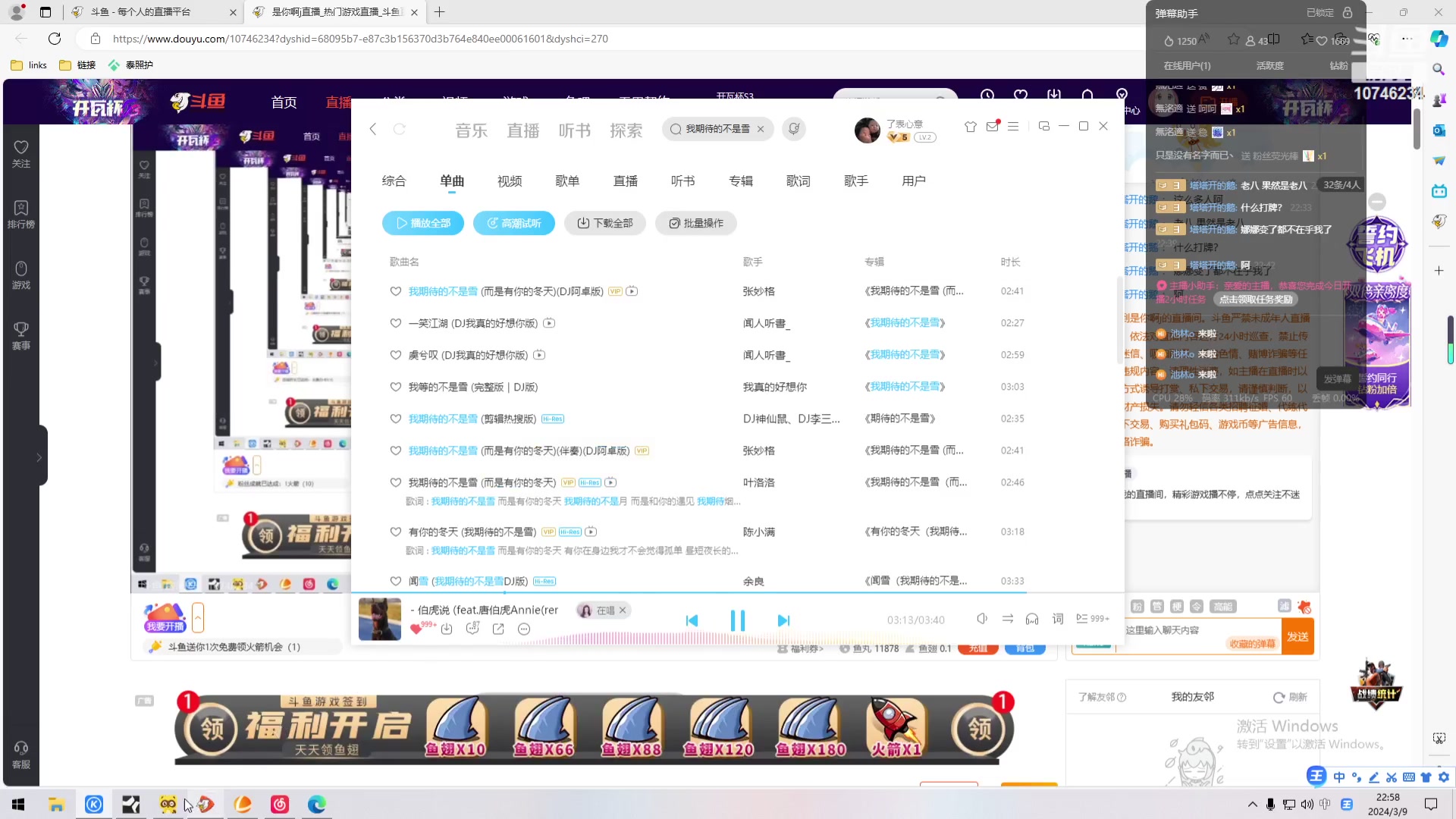Screen dimensions: 1456x819
Task: Favorite 我等的不是雪 (完整版 | DJ版)
Action: click(x=395, y=387)
